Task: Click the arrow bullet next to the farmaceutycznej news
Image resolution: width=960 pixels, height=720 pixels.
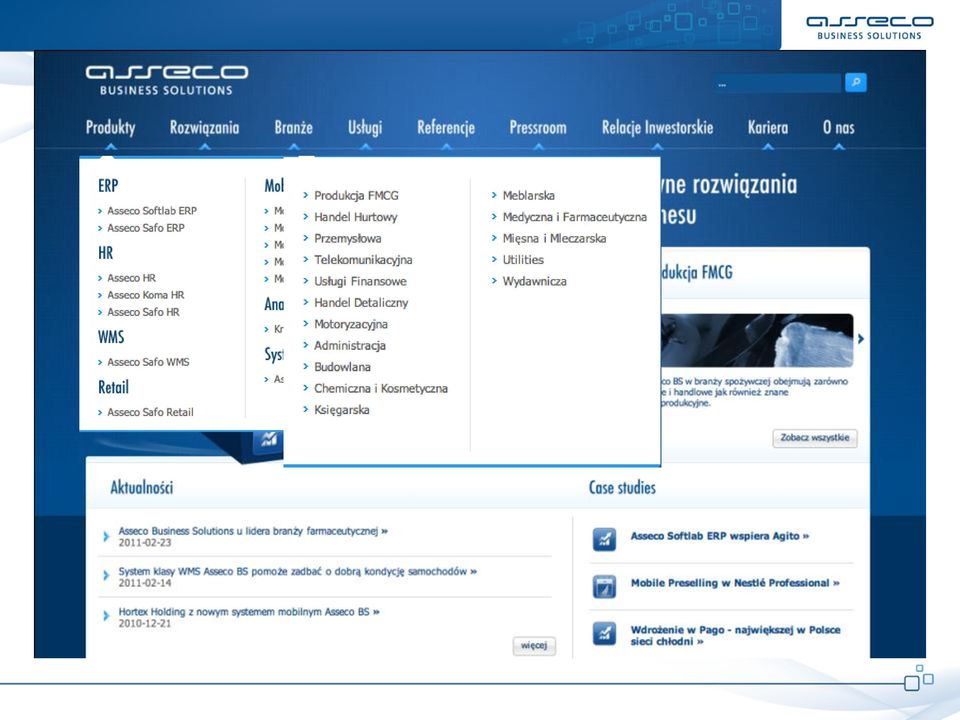Action: point(106,536)
